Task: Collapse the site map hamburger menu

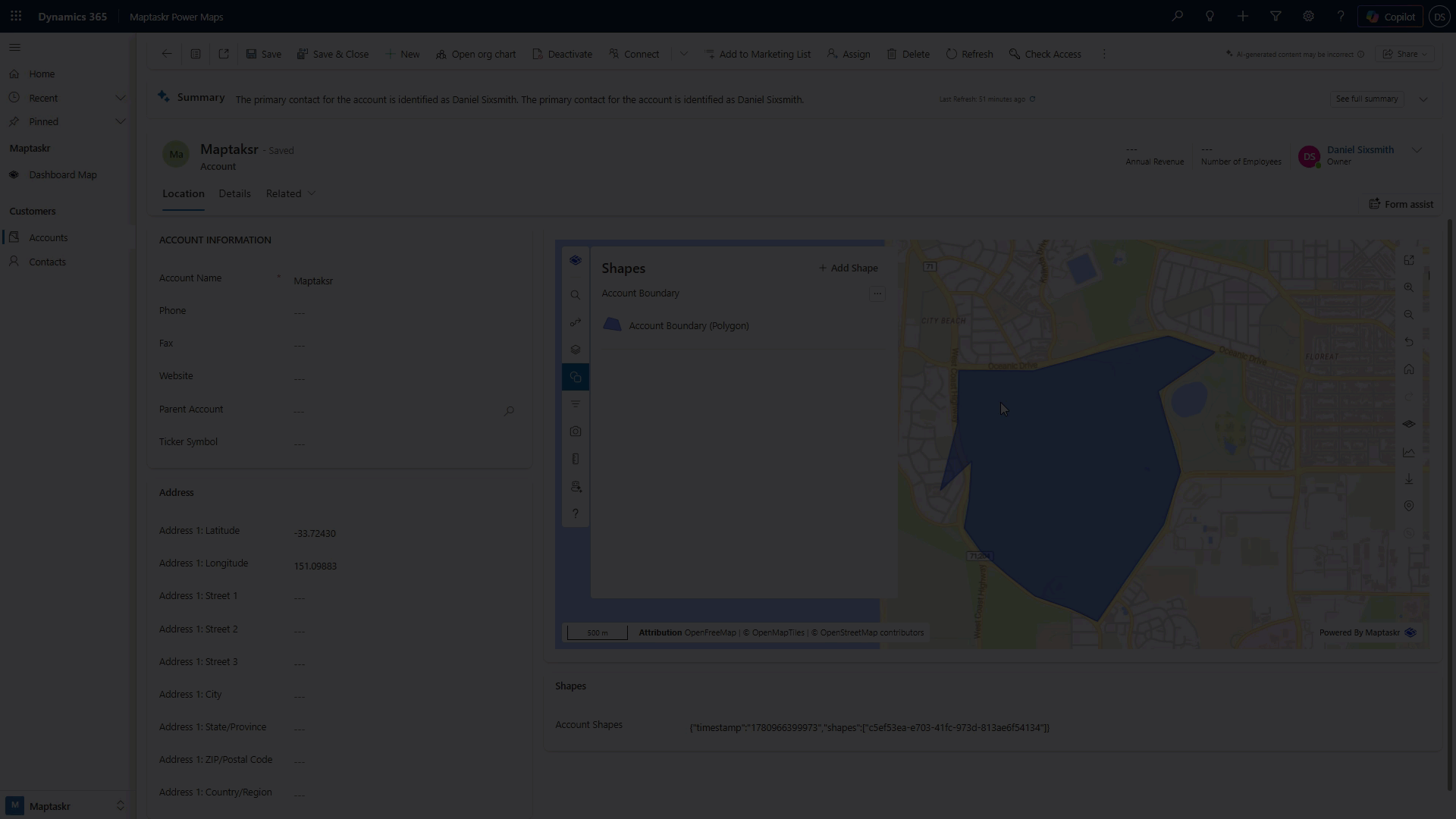Action: click(14, 47)
